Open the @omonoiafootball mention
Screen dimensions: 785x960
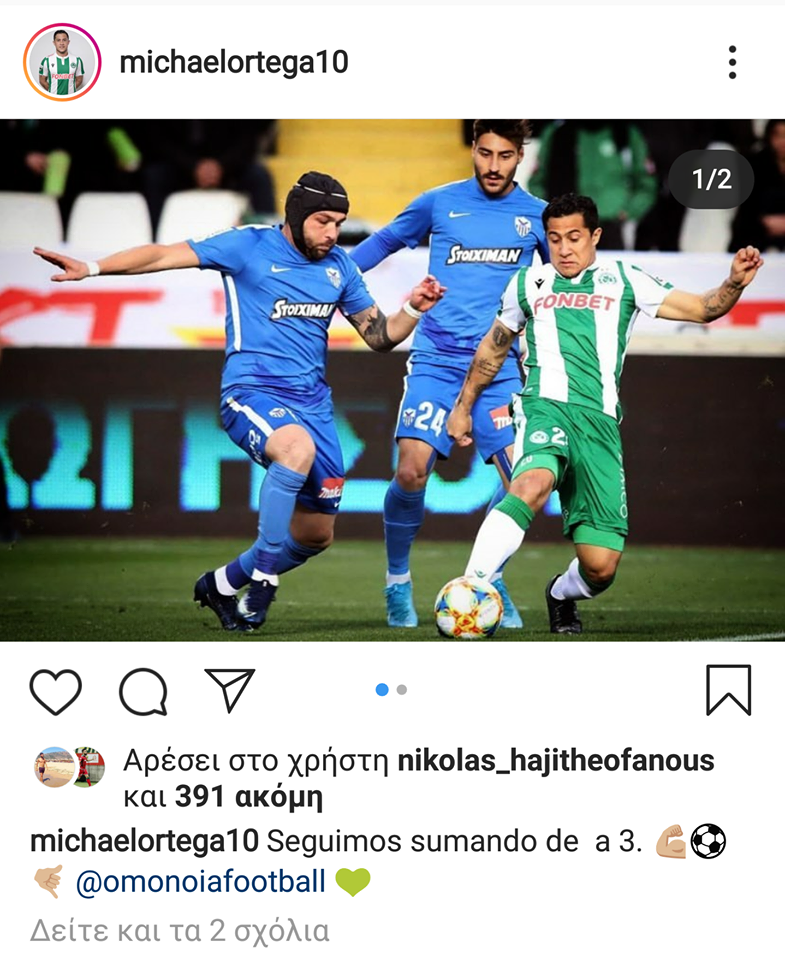[x=200, y=882]
